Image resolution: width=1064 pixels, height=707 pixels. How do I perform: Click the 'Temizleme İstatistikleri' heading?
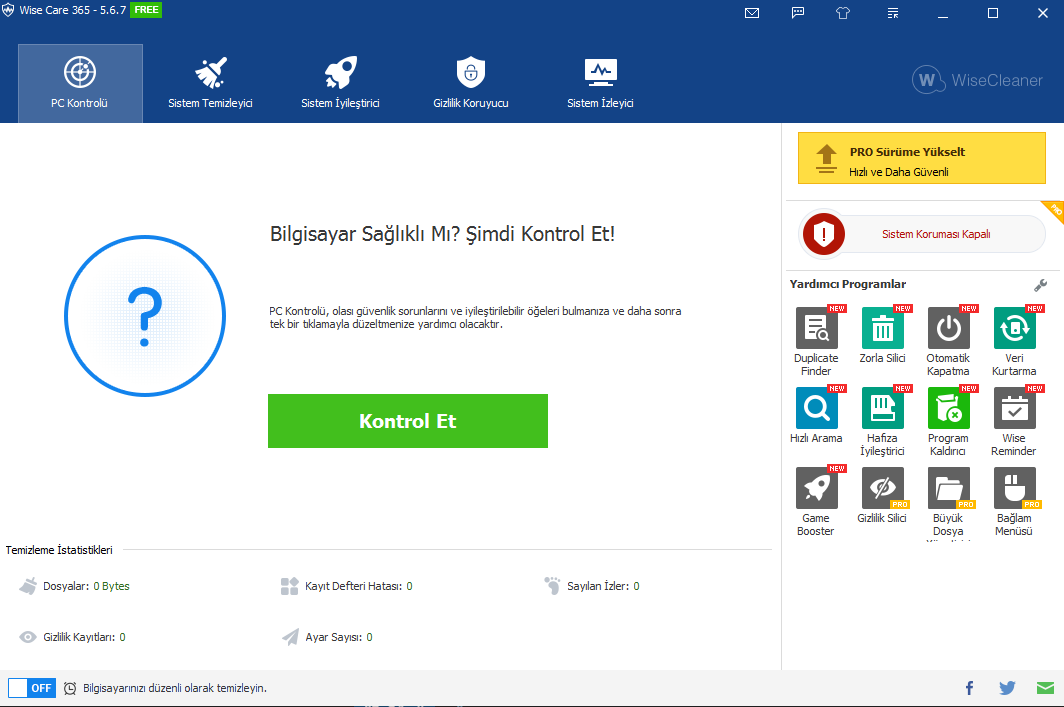[59, 550]
